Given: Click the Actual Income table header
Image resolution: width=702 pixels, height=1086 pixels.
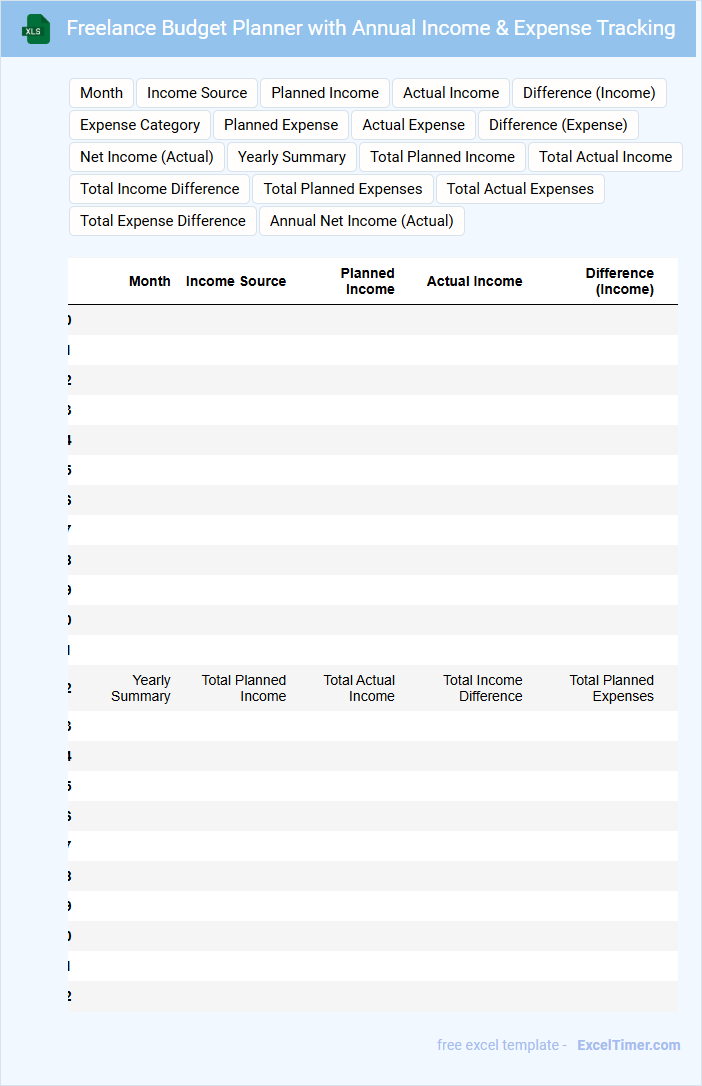Looking at the screenshot, I should pos(474,281).
